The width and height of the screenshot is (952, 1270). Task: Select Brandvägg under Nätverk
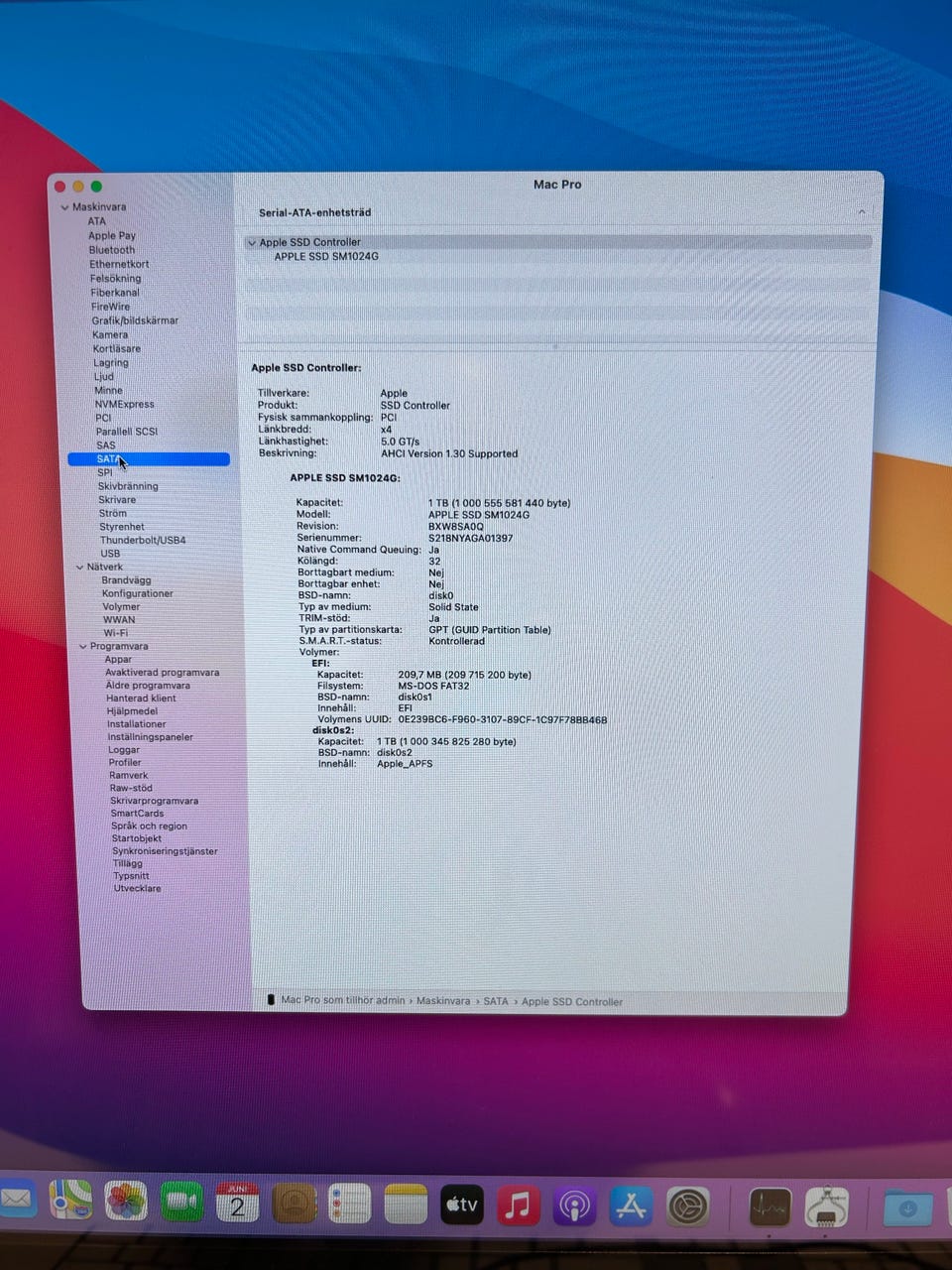point(126,580)
